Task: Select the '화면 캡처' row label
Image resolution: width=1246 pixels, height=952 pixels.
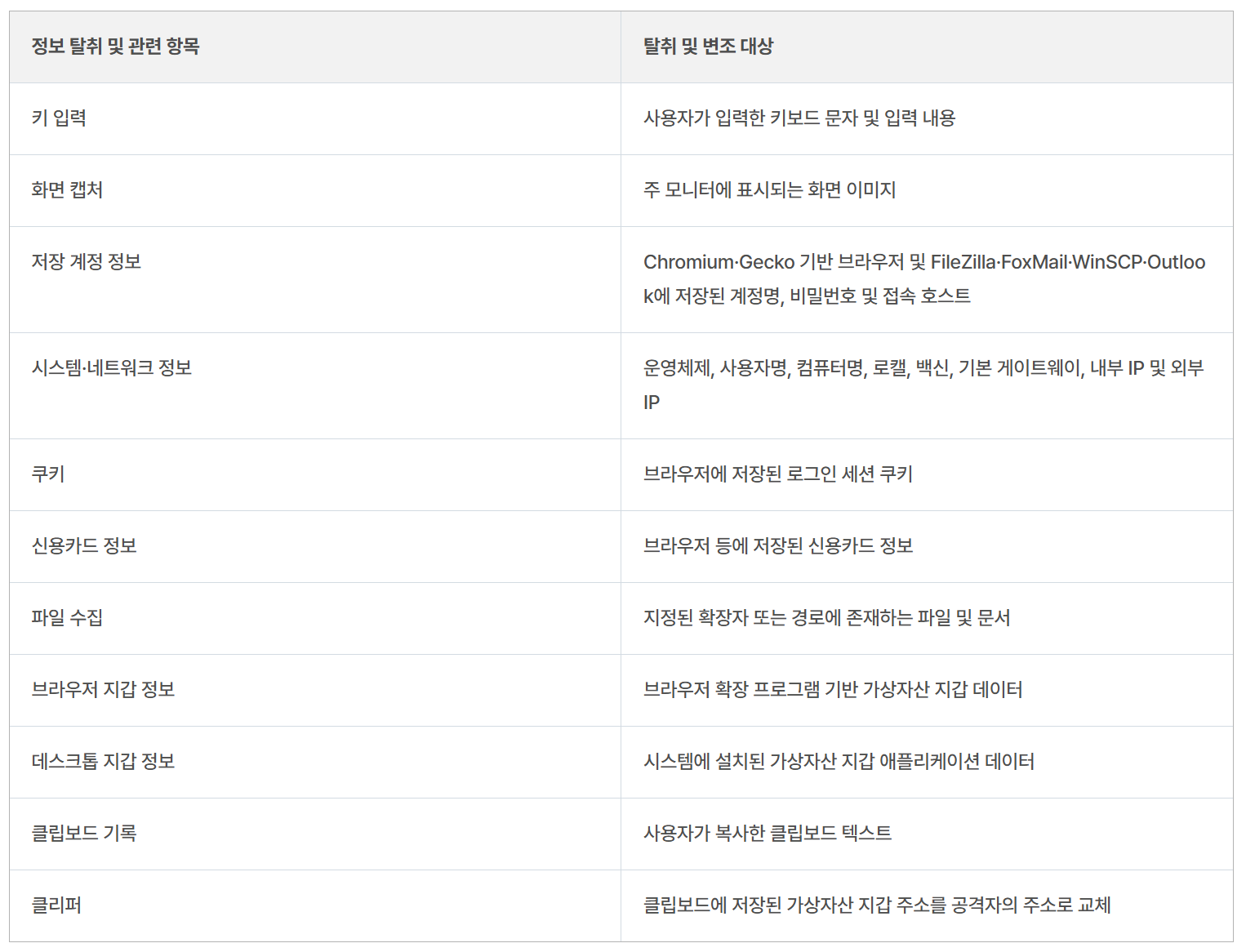Action: tap(67, 190)
